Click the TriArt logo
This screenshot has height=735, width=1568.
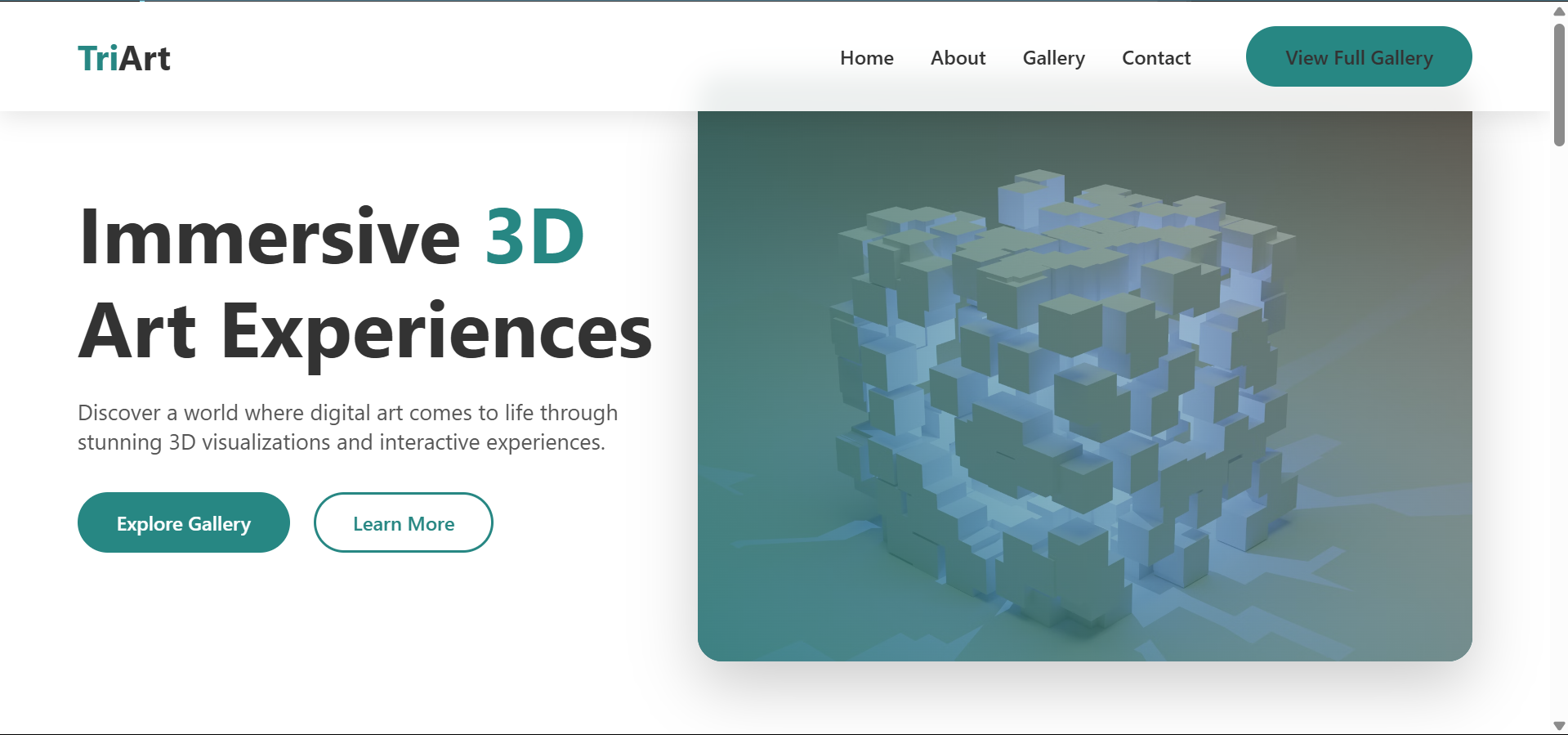click(124, 58)
